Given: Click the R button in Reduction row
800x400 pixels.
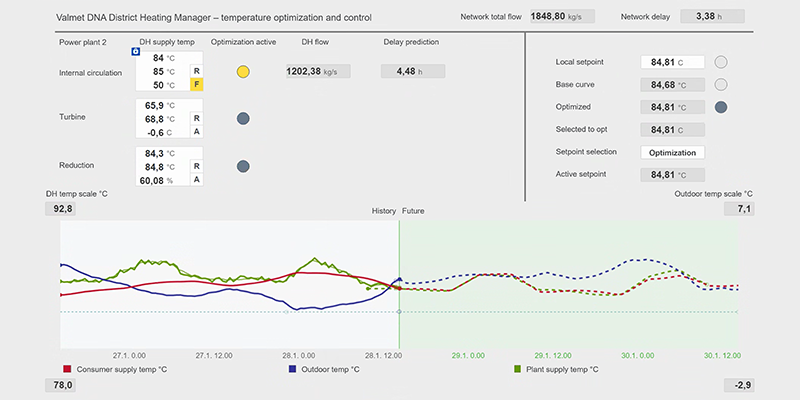Looking at the screenshot, I should click(x=197, y=166).
